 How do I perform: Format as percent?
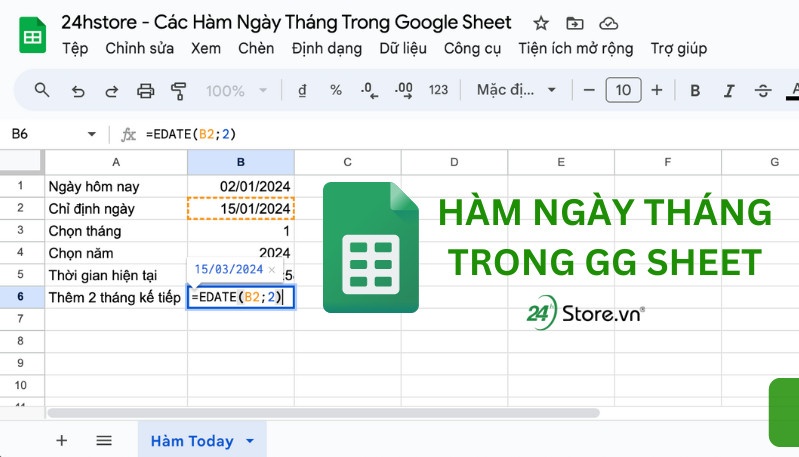(335, 91)
